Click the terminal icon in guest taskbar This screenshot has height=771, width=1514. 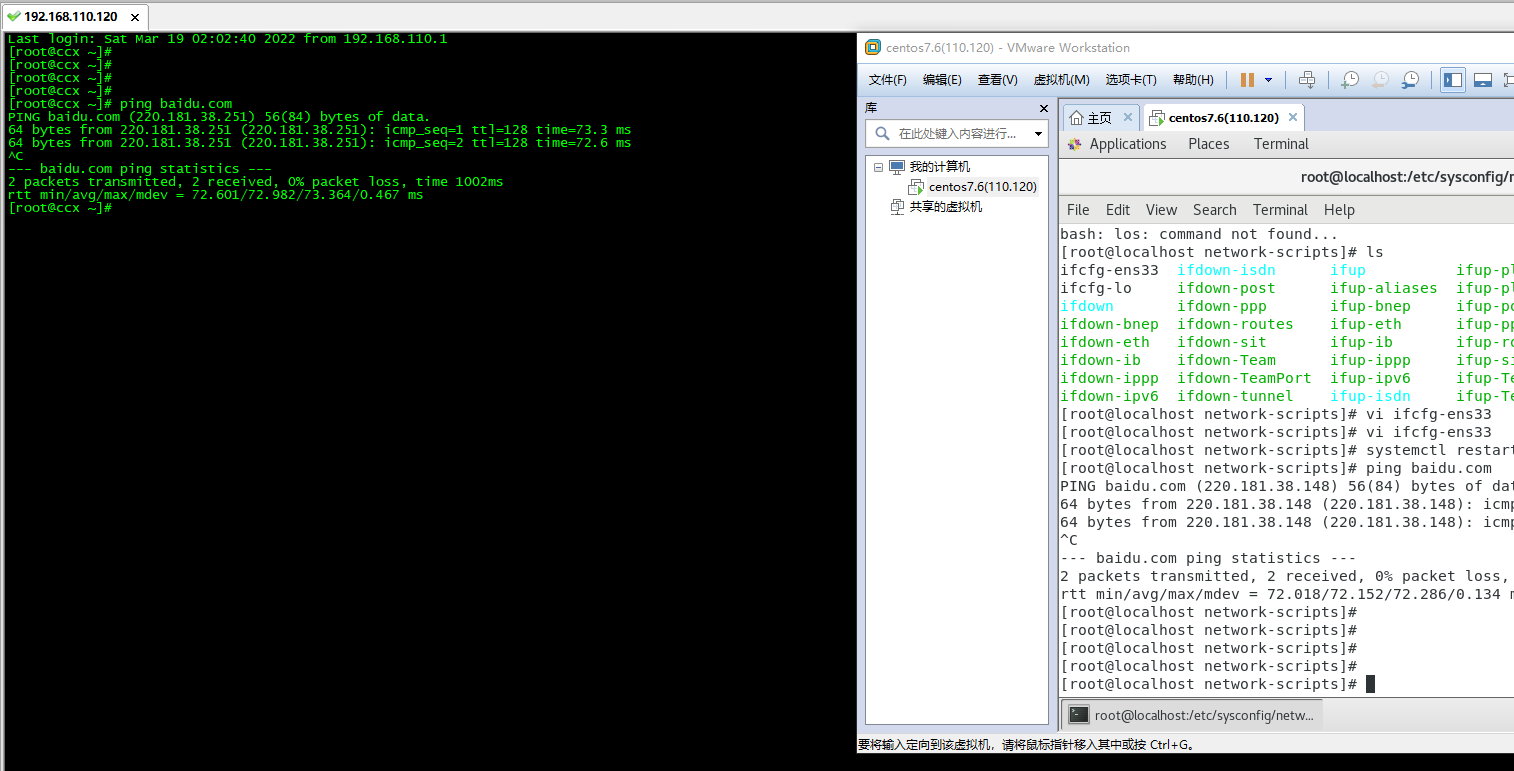[x=1079, y=715]
